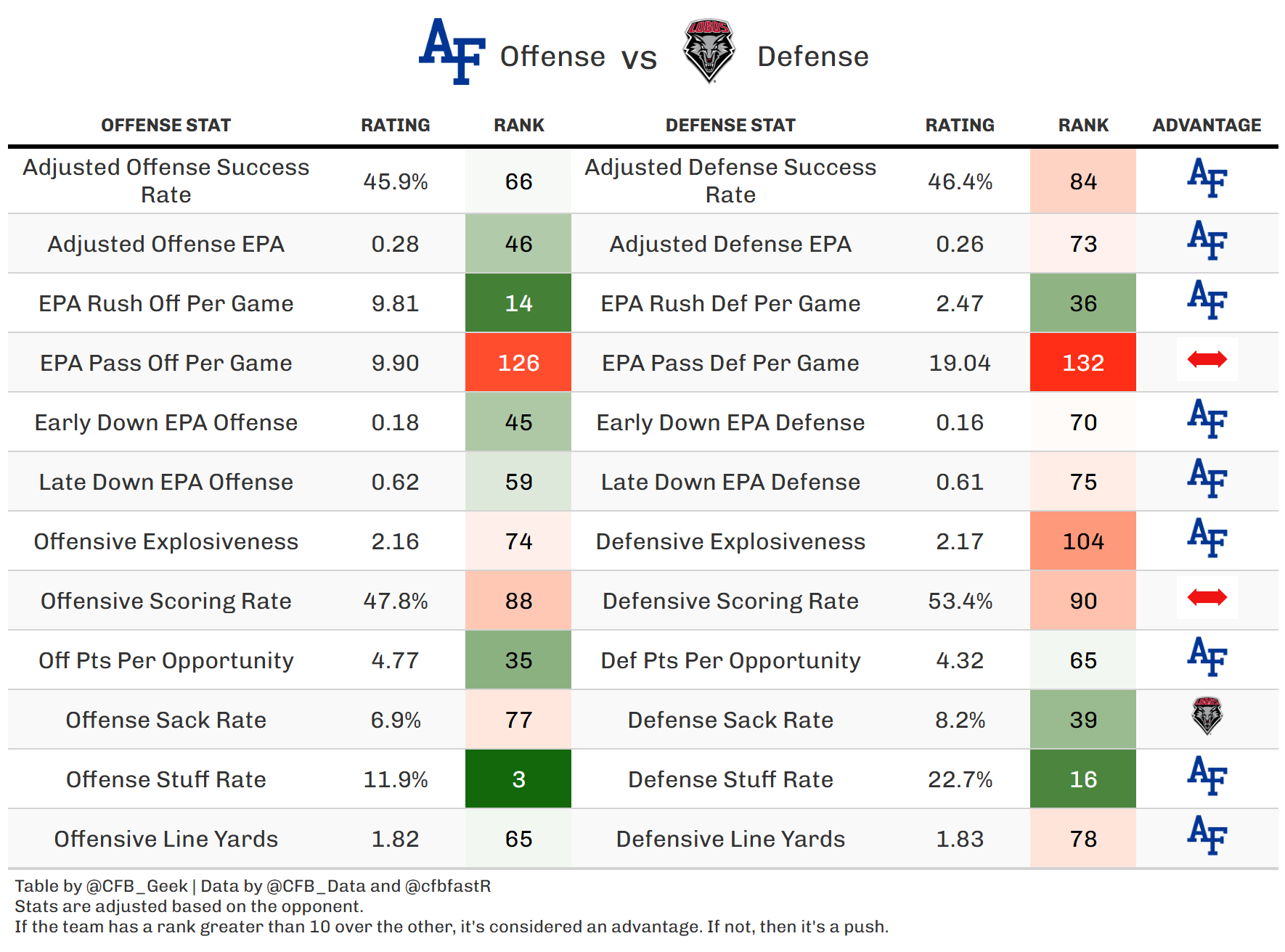Click the Def Pts Per Opportunity label
The width and height of the screenshot is (1285, 952).
[x=730, y=660]
